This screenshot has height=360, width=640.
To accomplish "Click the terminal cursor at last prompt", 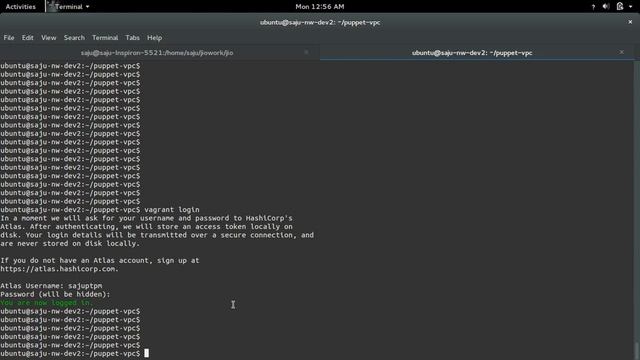I will click(x=147, y=353).
